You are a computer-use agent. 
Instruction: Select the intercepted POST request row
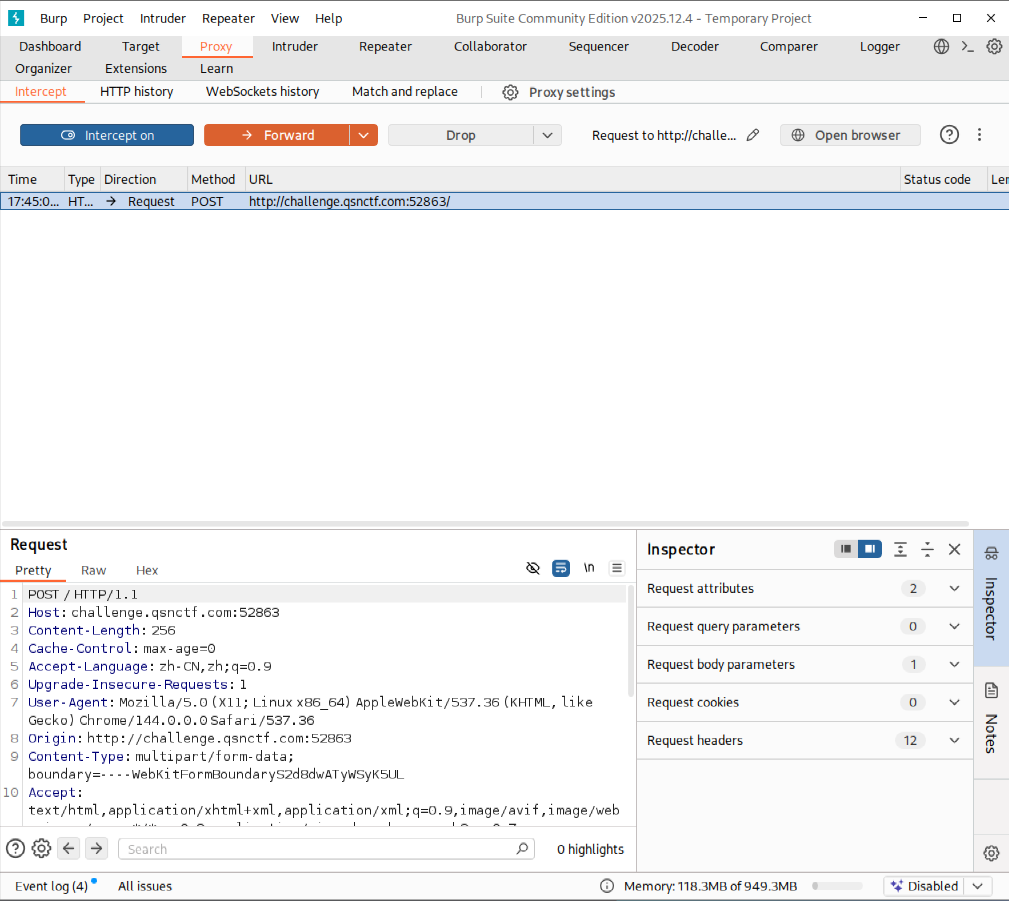(504, 201)
